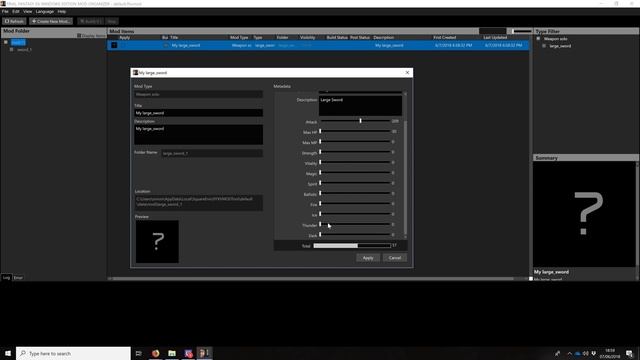Click the First Created column header
The height and width of the screenshot is (360, 640).
445,38
